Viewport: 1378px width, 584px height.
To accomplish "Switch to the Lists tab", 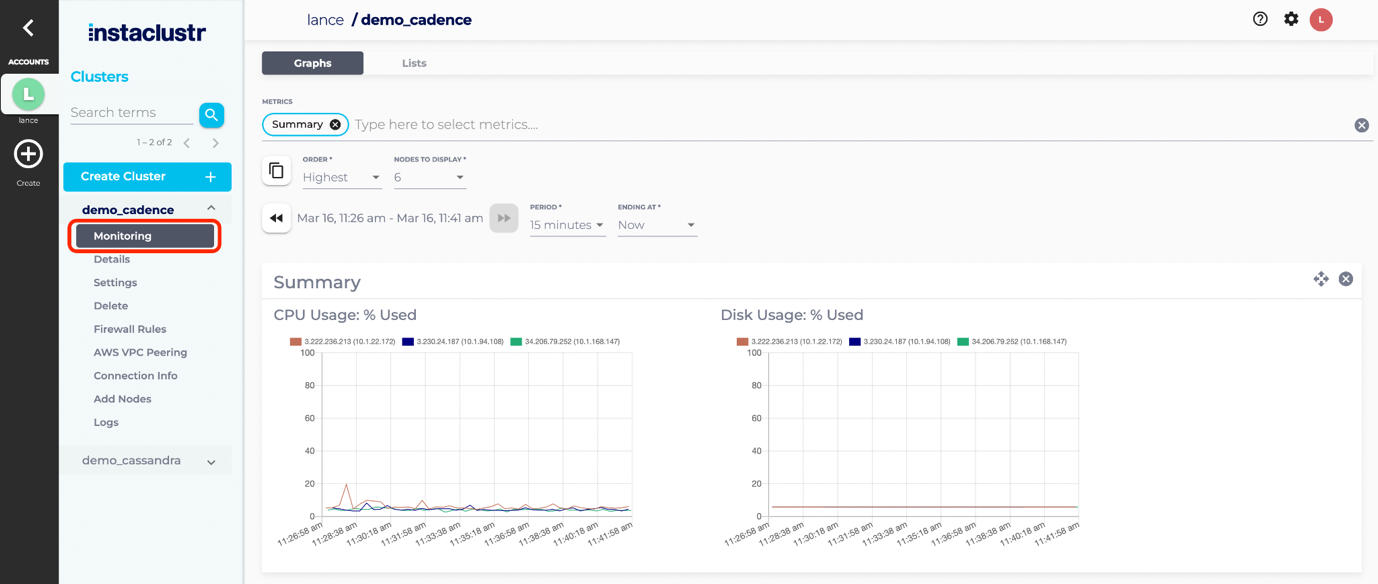I will click(414, 63).
